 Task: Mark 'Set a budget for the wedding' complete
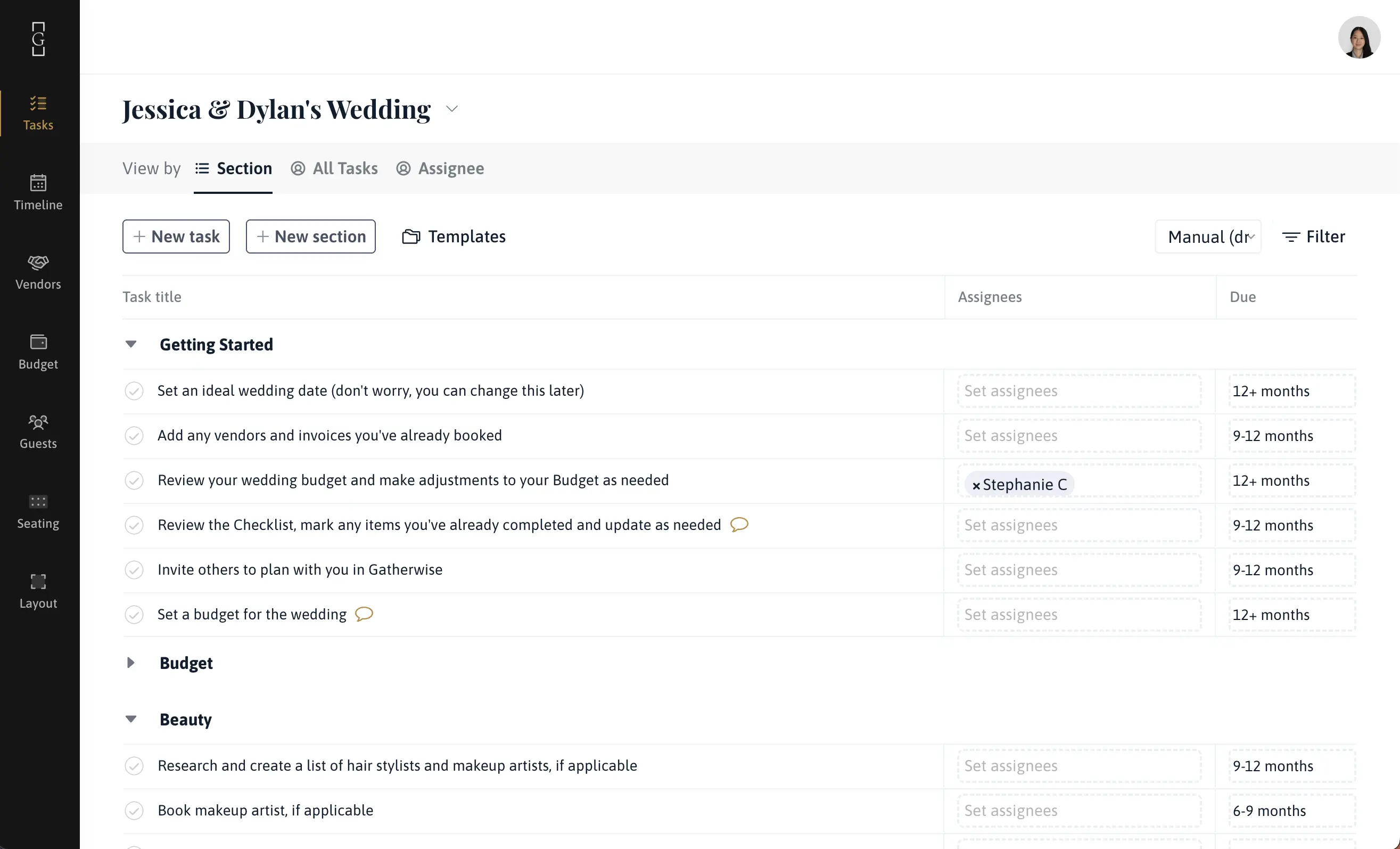tap(134, 615)
